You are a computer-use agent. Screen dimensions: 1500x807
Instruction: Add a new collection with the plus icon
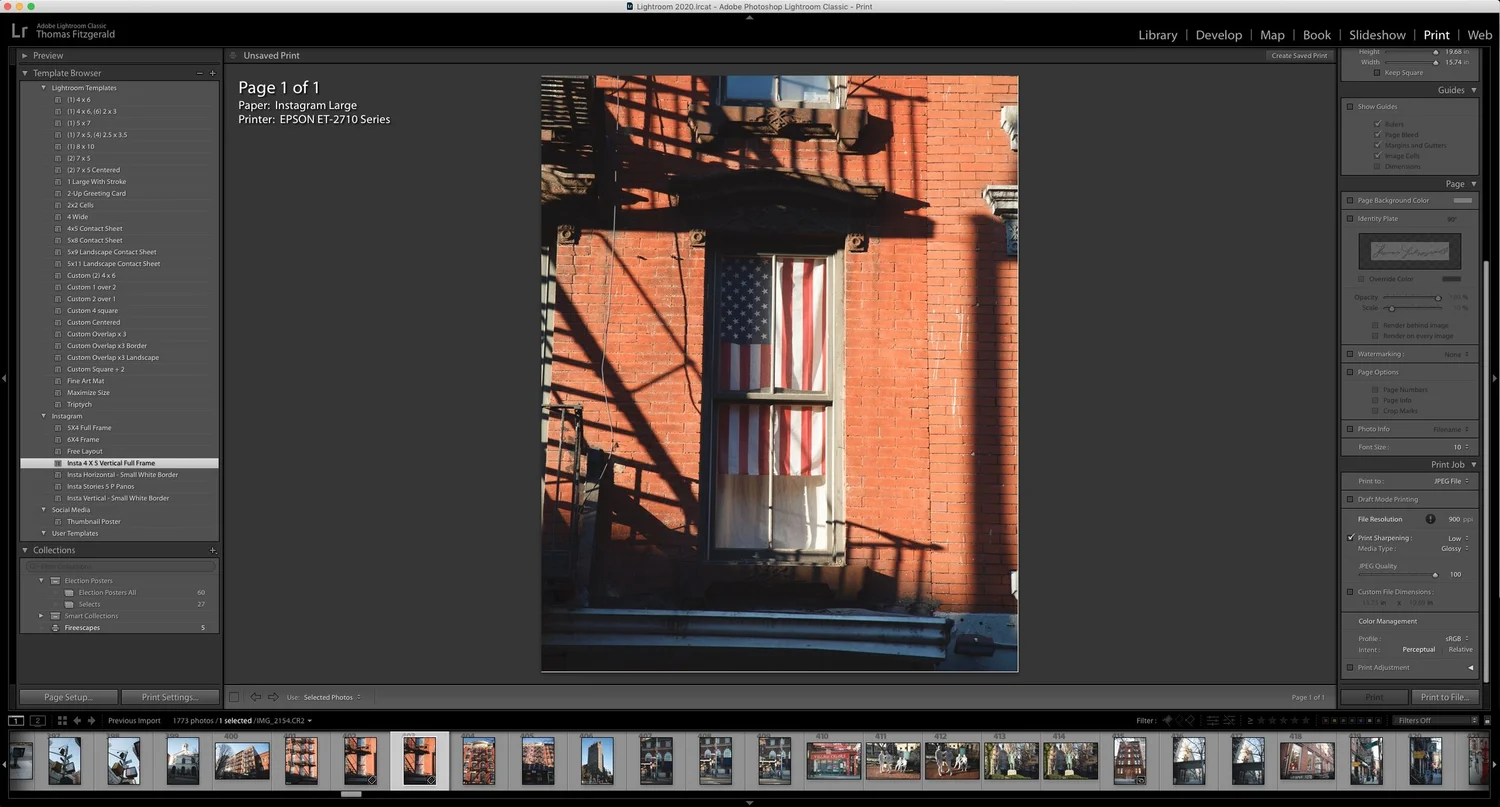(x=212, y=550)
